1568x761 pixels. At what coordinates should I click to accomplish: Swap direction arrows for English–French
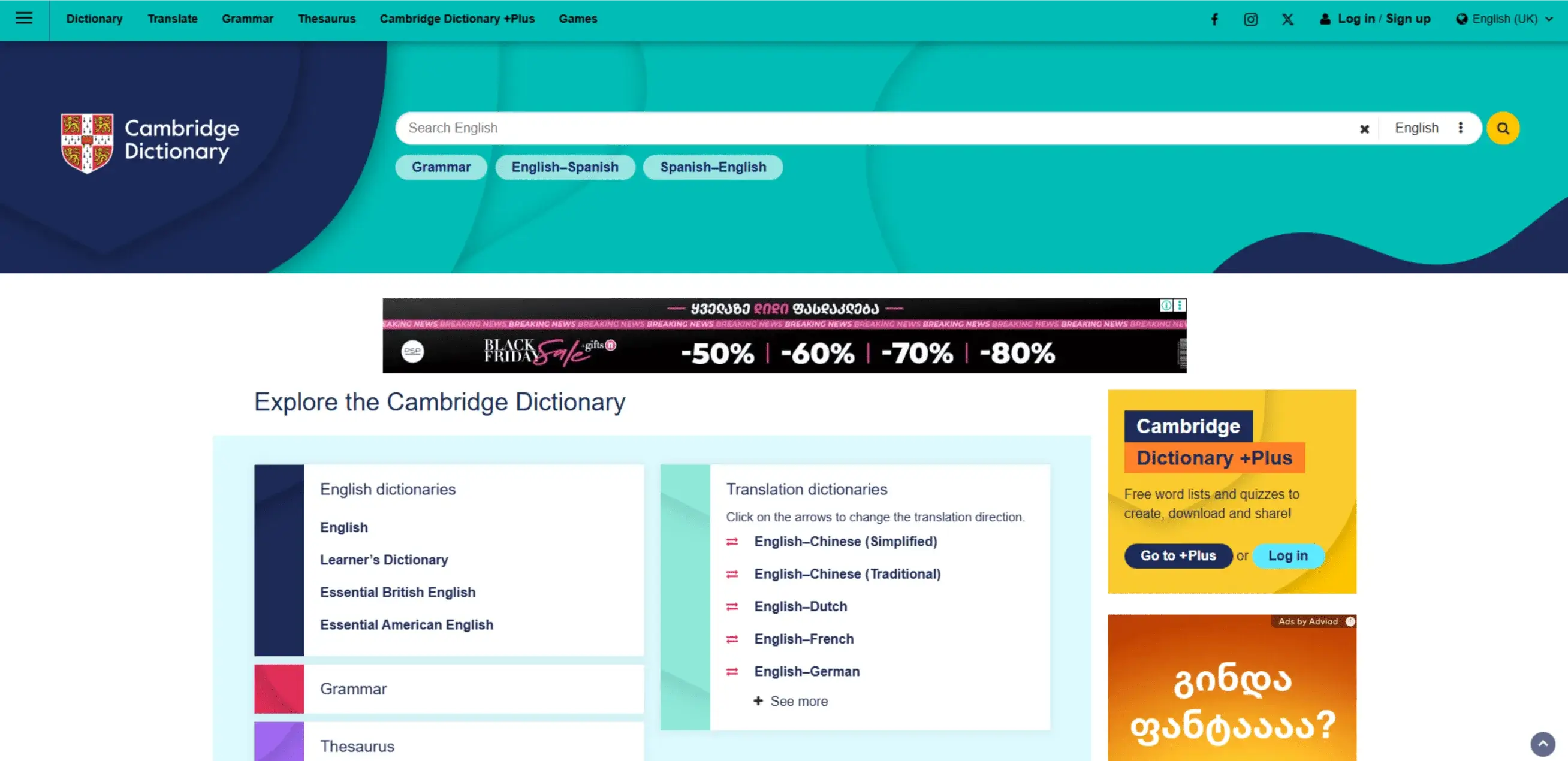coord(732,639)
